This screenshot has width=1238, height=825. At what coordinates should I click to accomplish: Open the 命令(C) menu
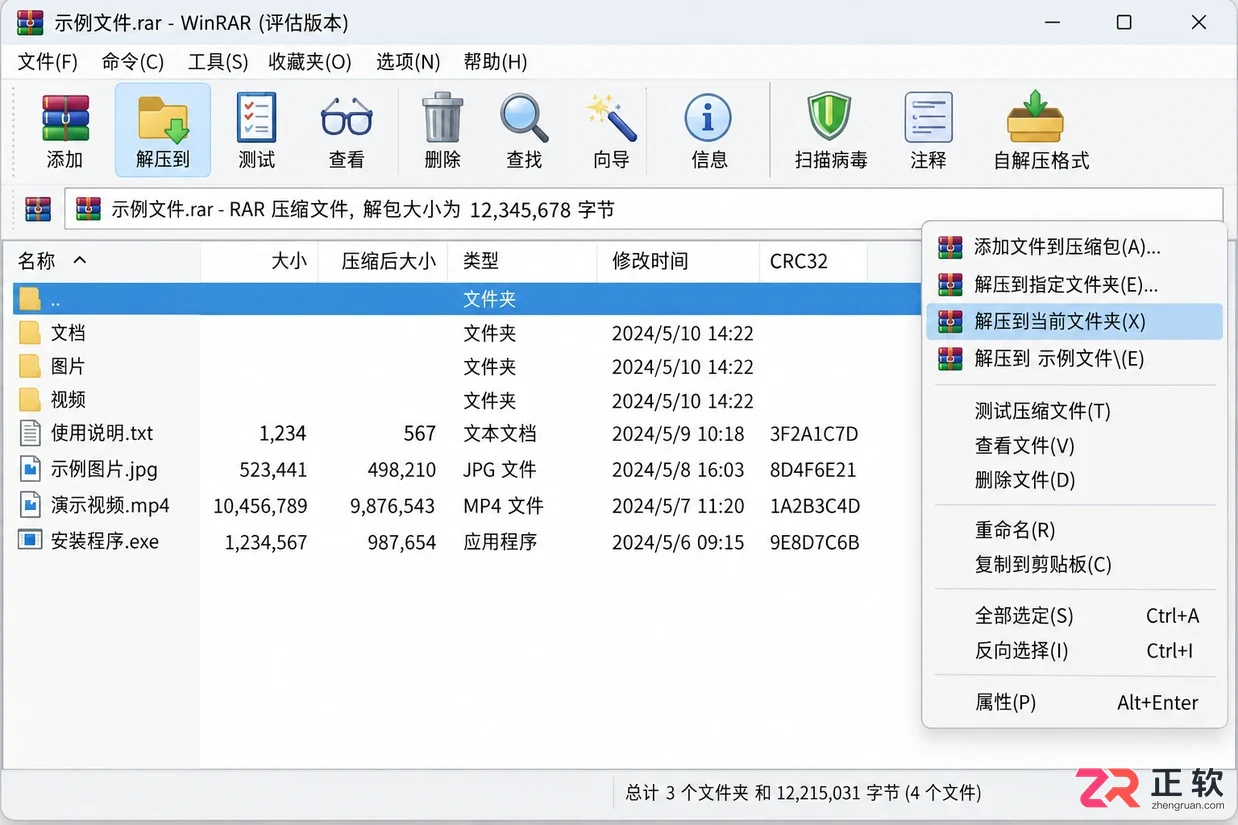click(x=133, y=62)
